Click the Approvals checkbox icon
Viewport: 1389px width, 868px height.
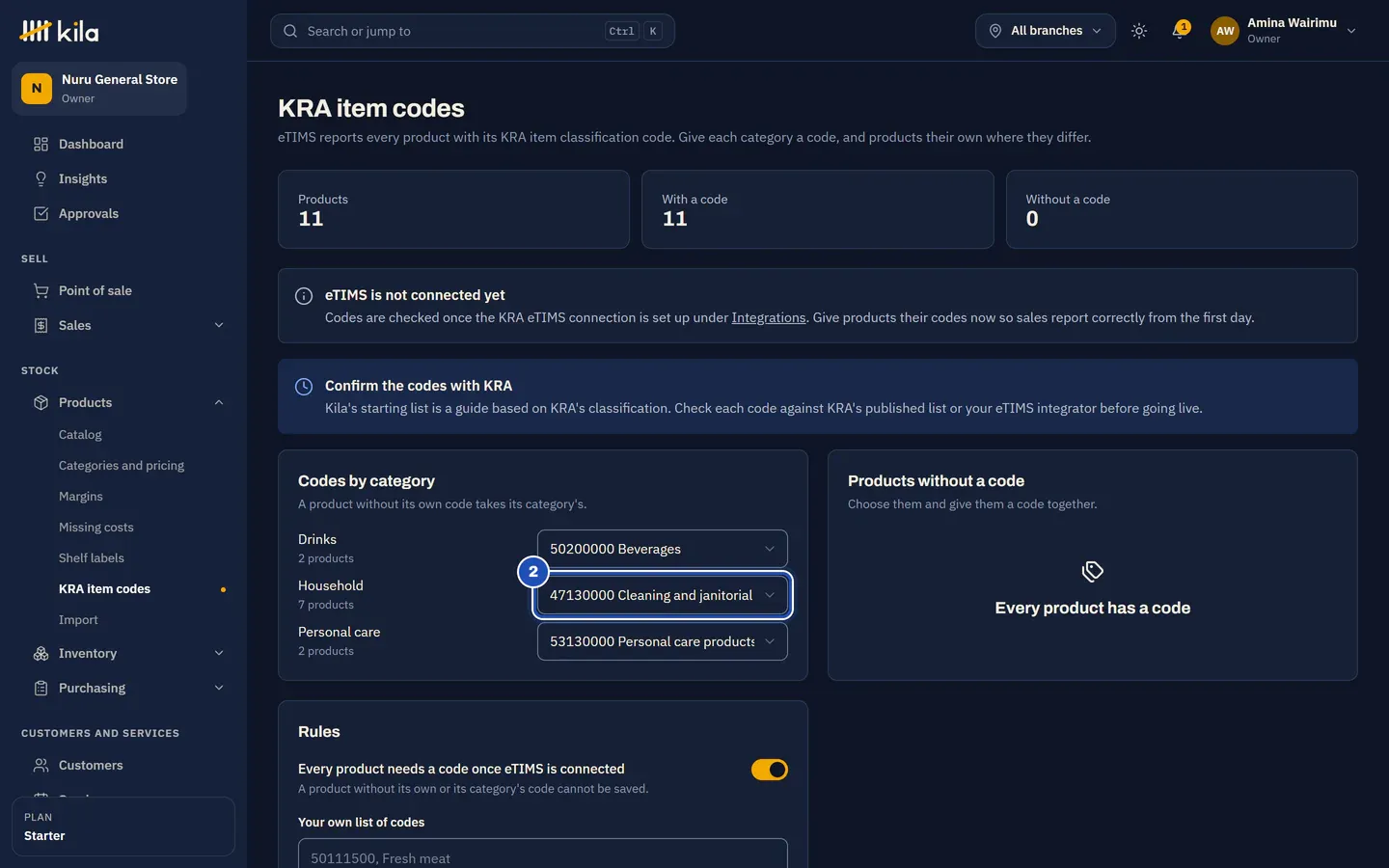(41, 213)
